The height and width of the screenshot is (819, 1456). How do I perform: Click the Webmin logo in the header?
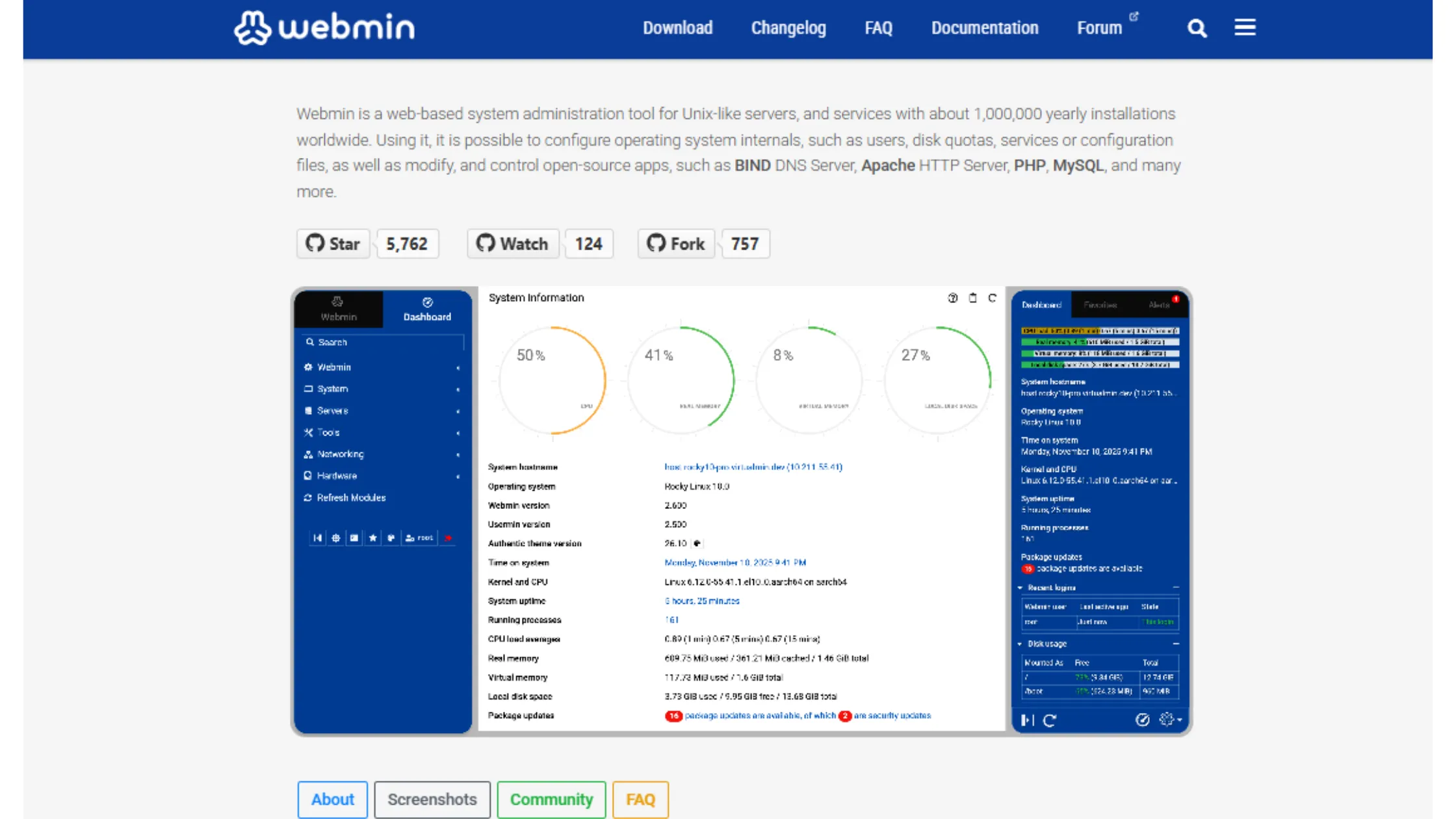click(324, 28)
